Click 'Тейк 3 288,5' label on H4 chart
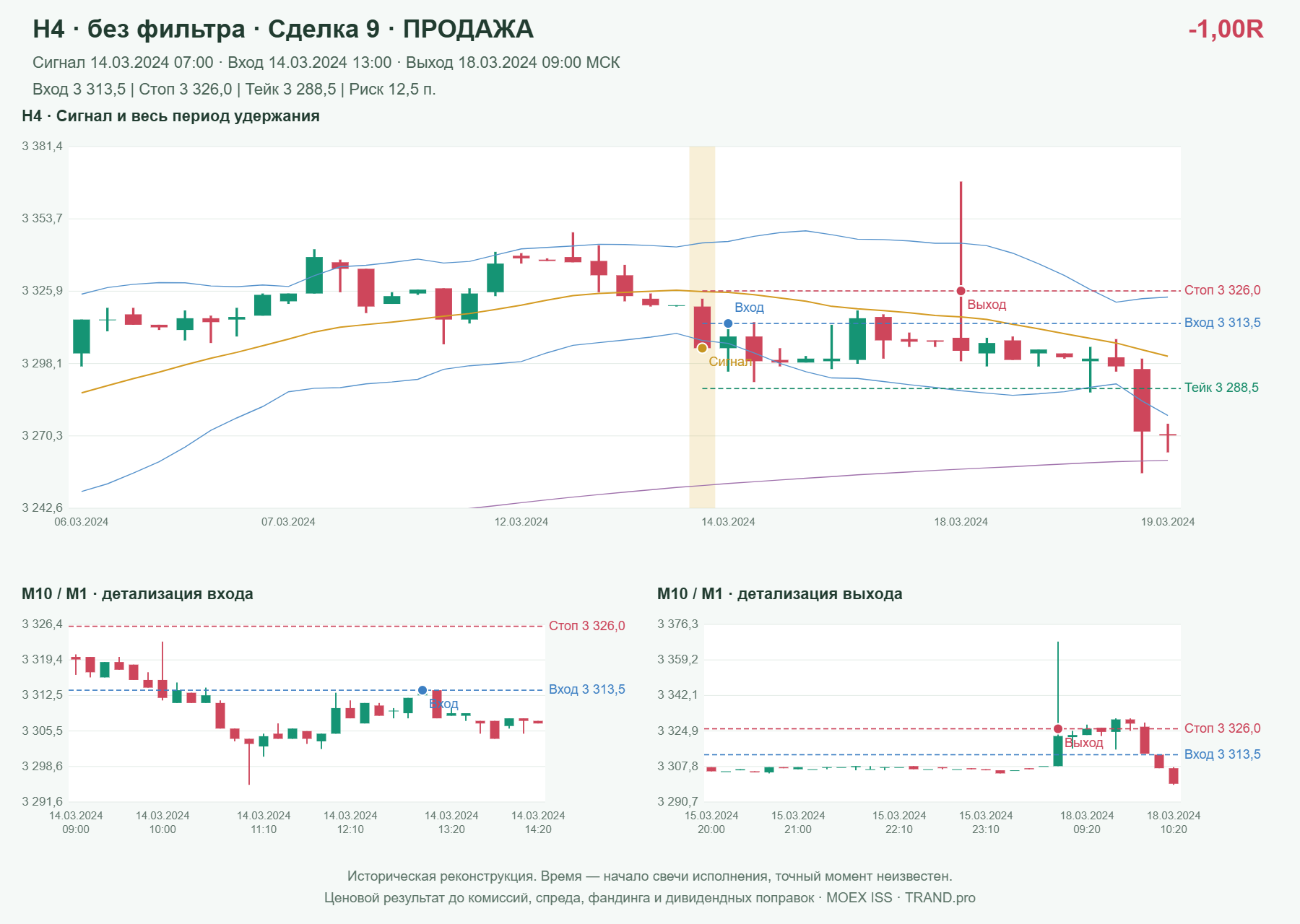The image size is (1300, 924). coord(1221,388)
